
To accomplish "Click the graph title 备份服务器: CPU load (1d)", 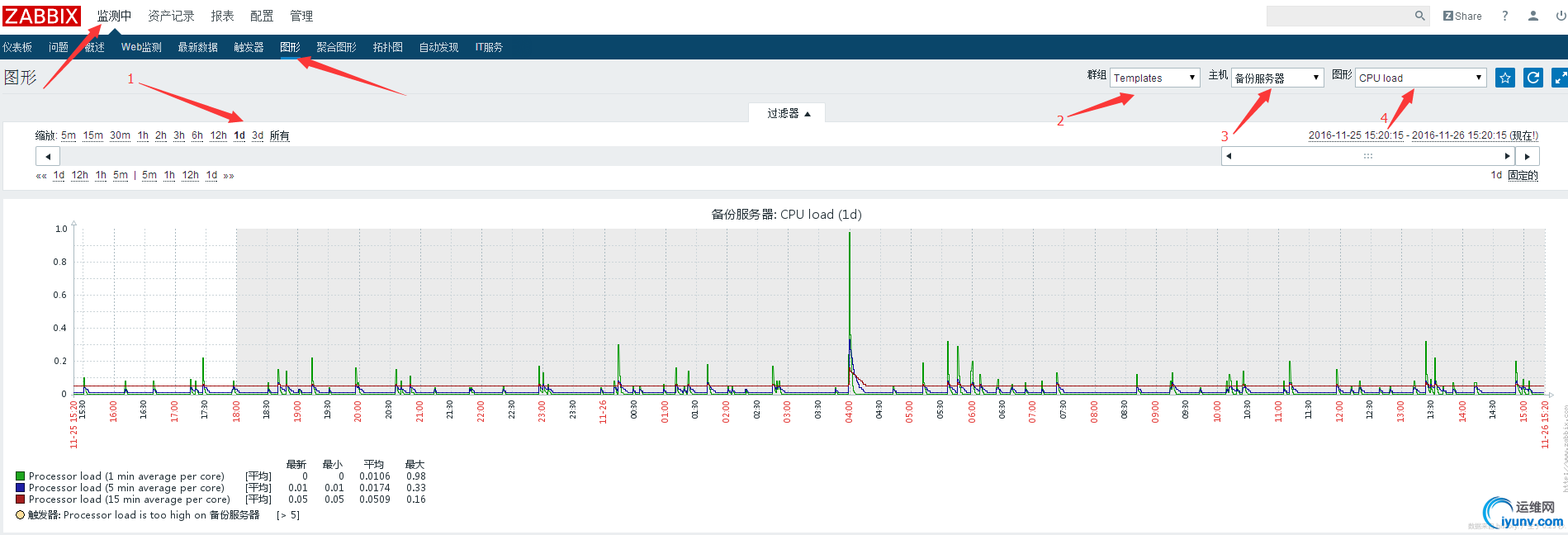I will 786,214.
